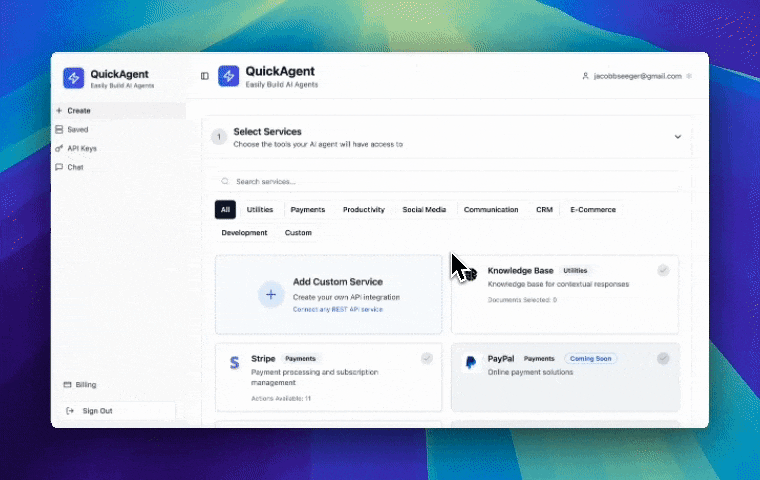The height and width of the screenshot is (480, 760).
Task: Click the settings icon beside email
Action: pos(689,76)
